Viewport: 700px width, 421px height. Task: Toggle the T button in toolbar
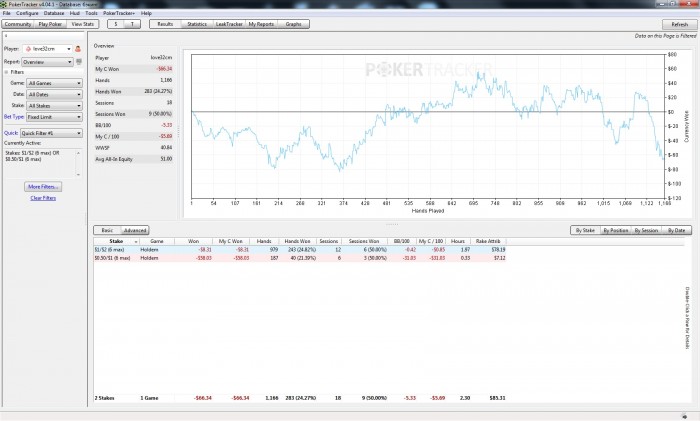click(132, 24)
